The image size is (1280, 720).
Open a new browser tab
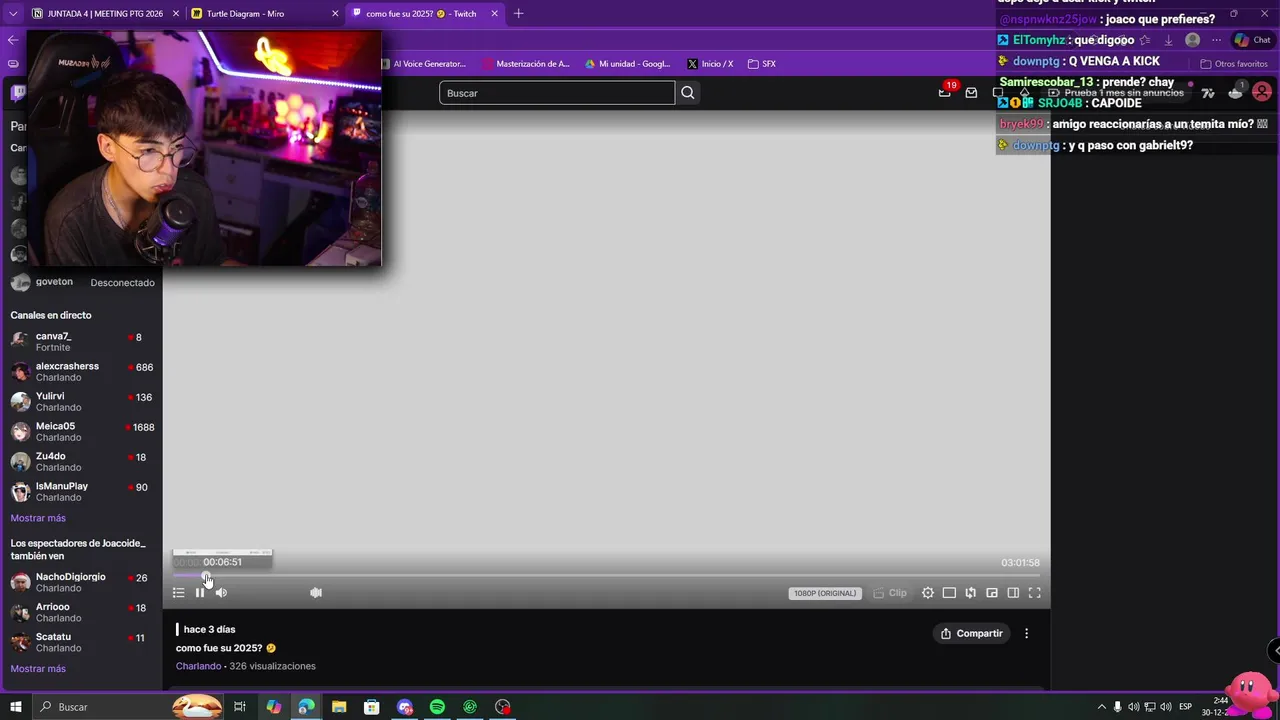coord(518,14)
